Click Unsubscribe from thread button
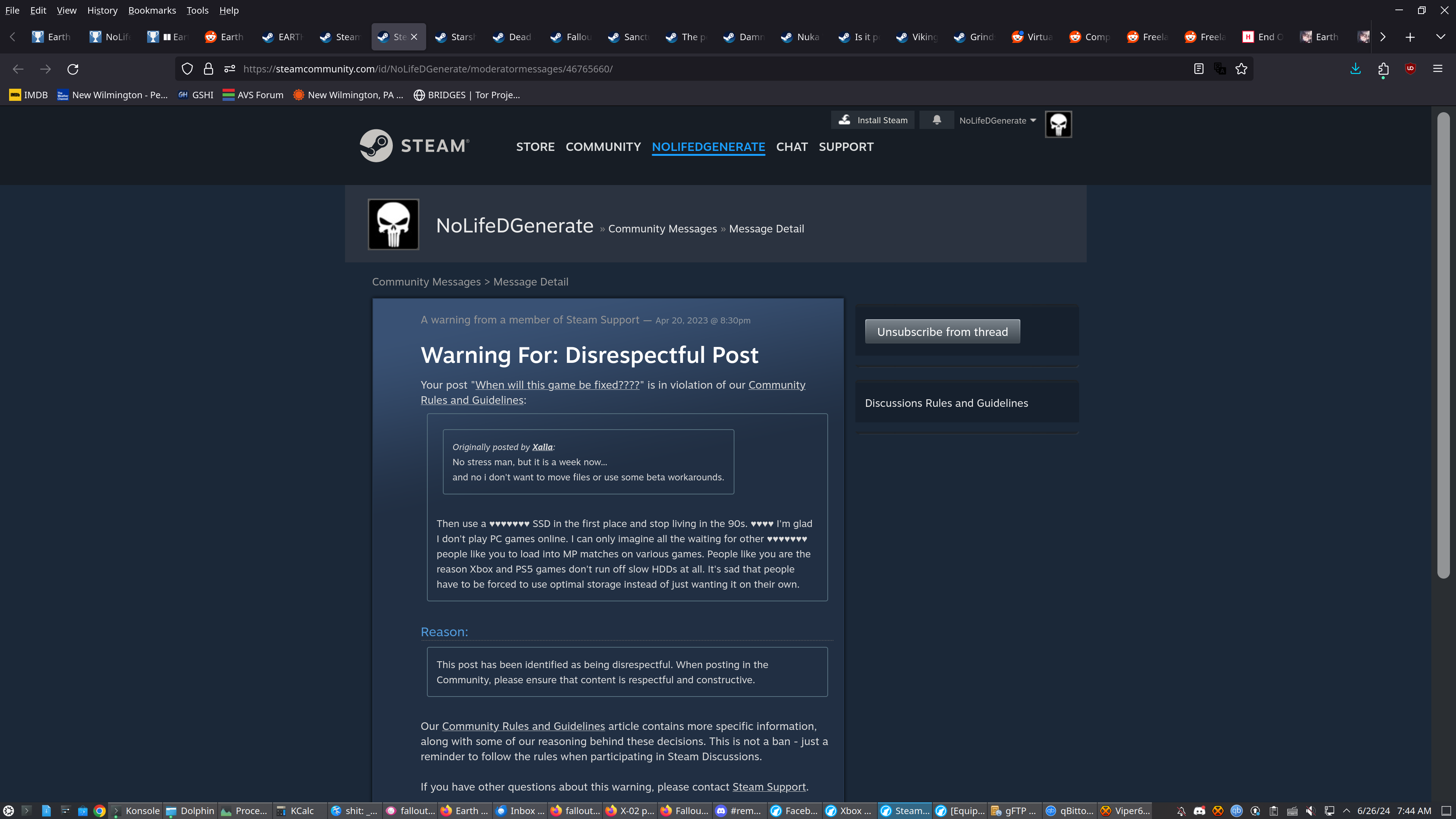This screenshot has width=1456, height=819. click(x=942, y=332)
